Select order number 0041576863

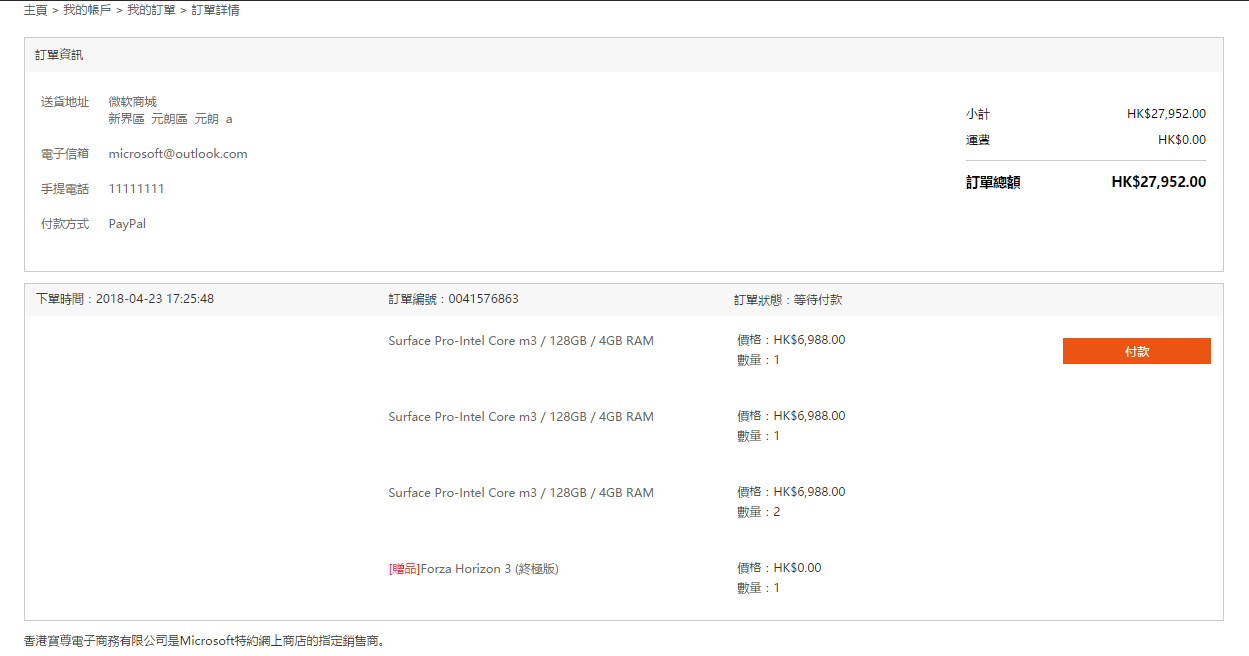(484, 299)
